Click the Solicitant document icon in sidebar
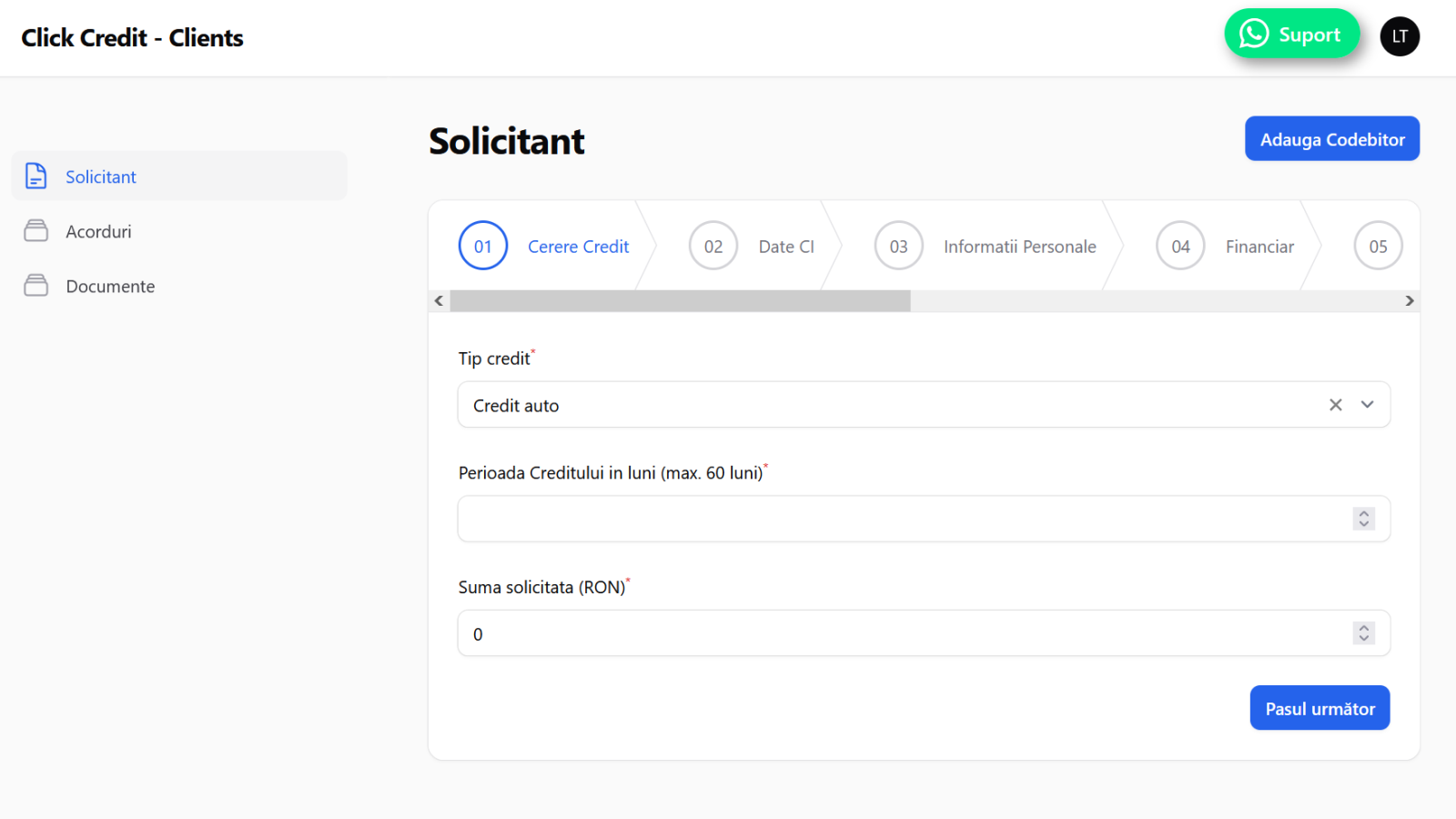 [x=35, y=176]
